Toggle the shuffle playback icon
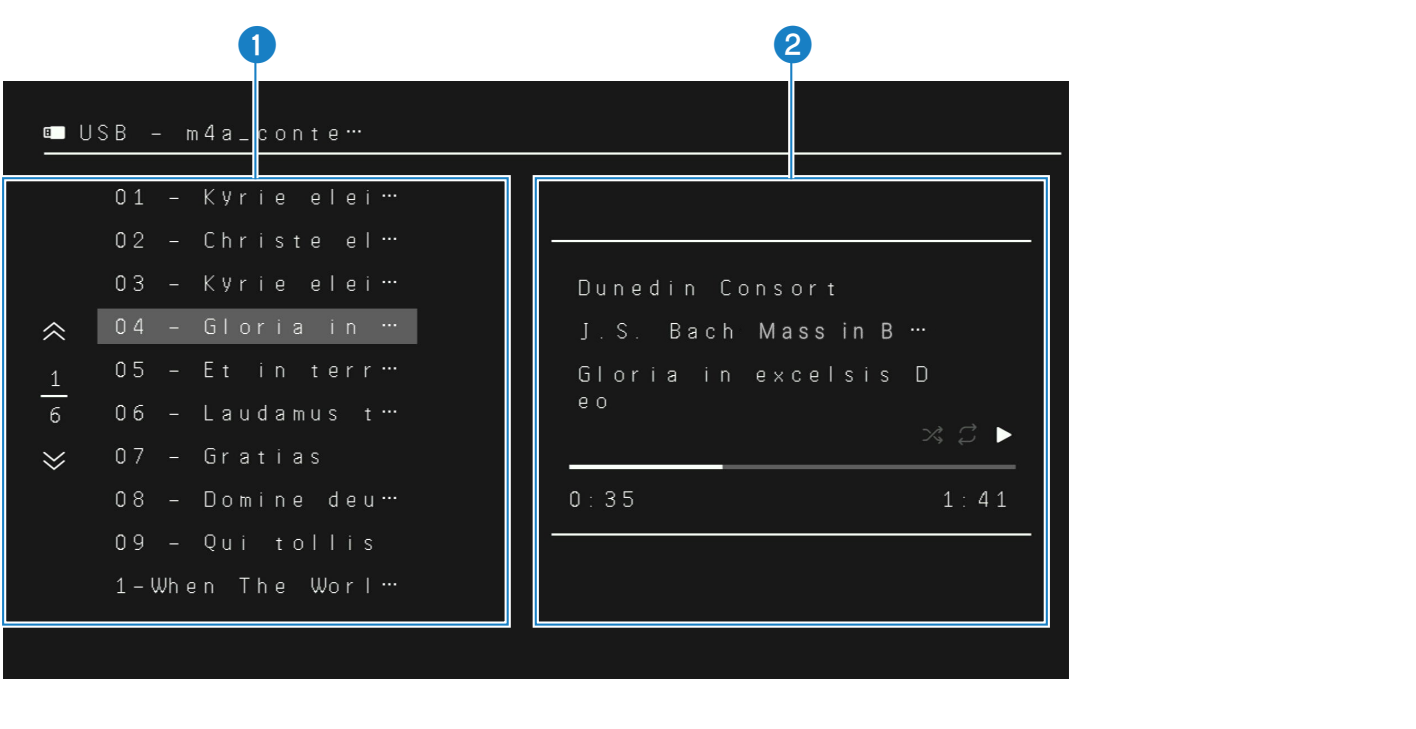1416x729 pixels. (x=932, y=435)
